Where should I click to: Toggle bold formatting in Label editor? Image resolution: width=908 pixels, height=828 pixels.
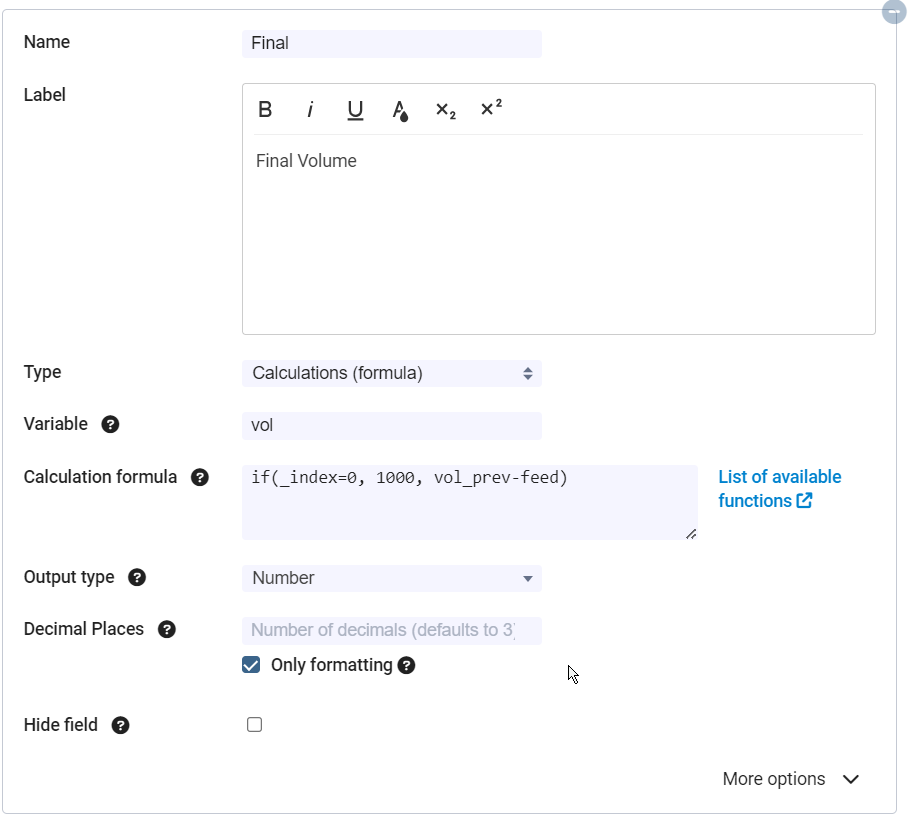click(x=265, y=110)
